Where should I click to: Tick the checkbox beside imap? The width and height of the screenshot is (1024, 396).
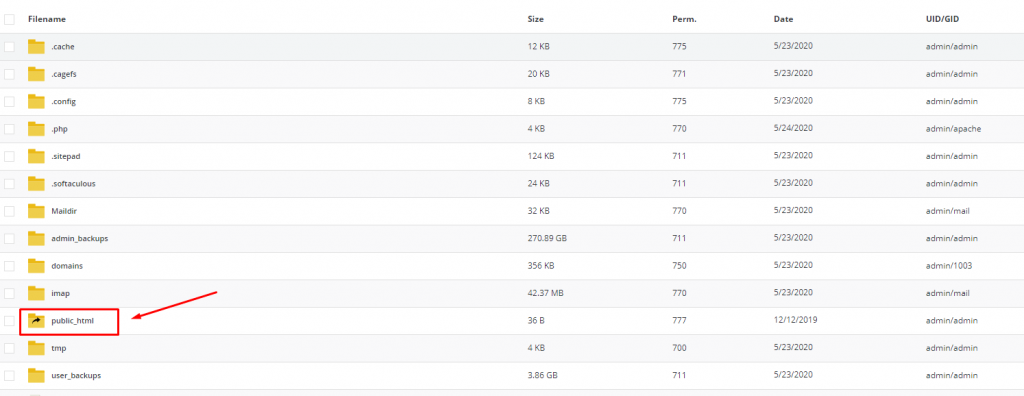pyautogui.click(x=9, y=293)
